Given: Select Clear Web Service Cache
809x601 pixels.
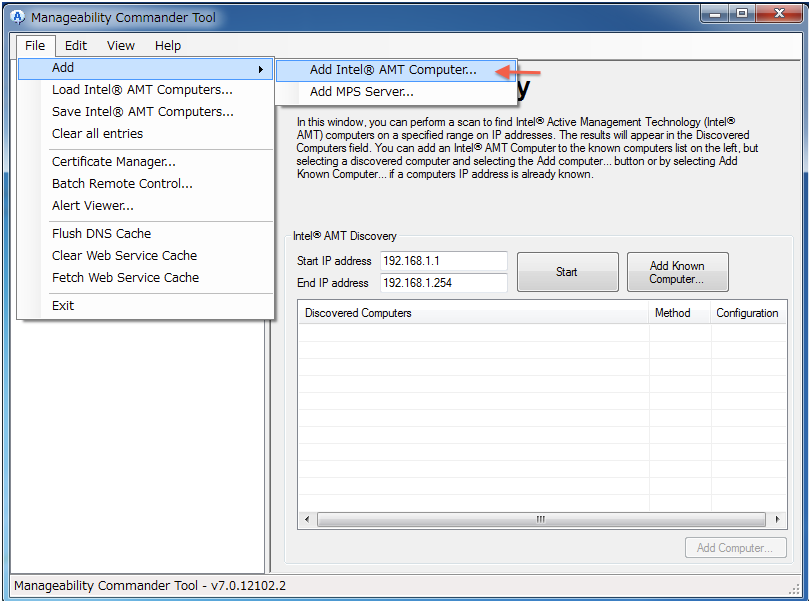Looking at the screenshot, I should pos(145,256).
